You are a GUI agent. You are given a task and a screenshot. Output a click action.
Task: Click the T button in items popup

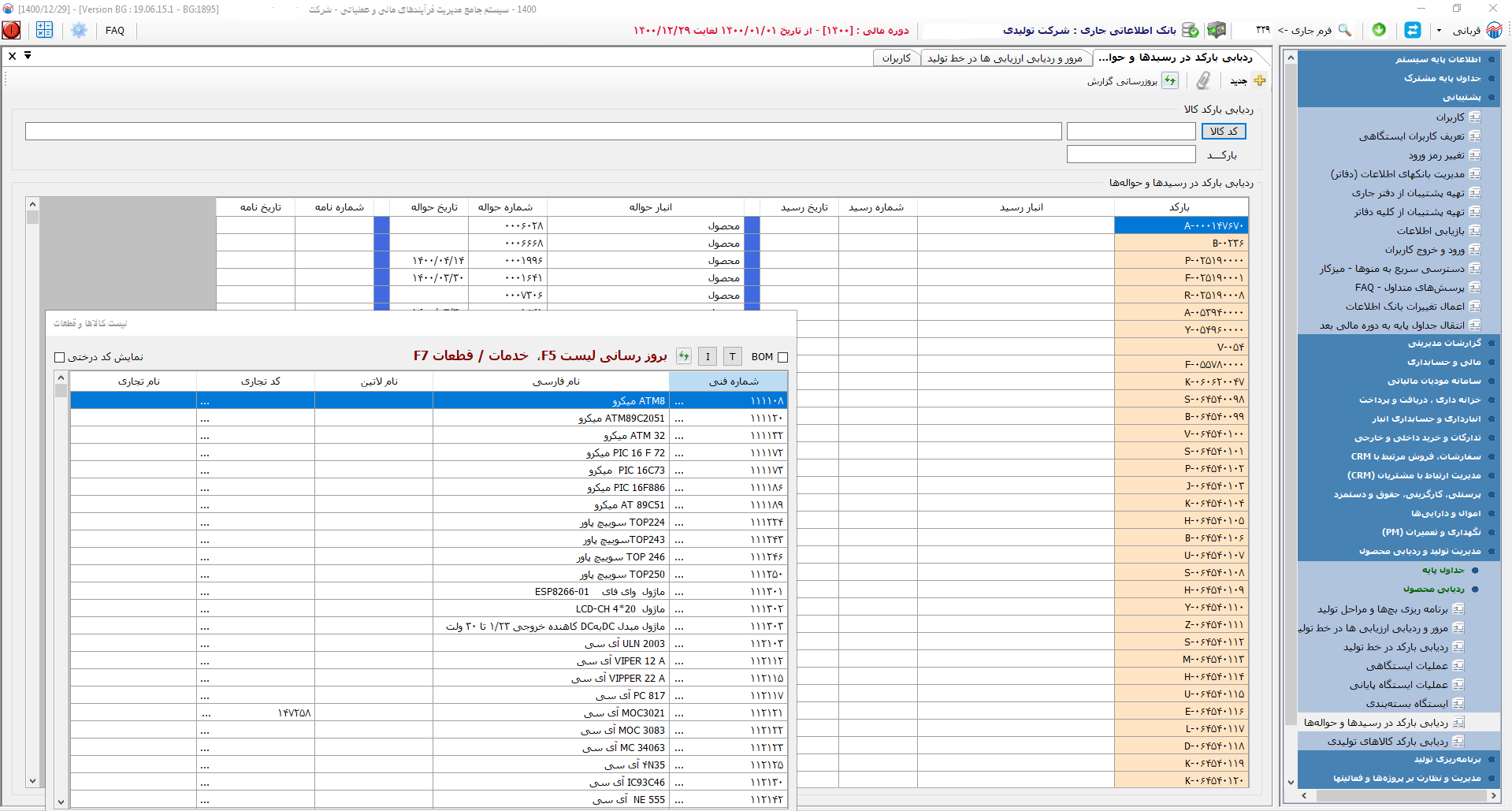(x=732, y=356)
